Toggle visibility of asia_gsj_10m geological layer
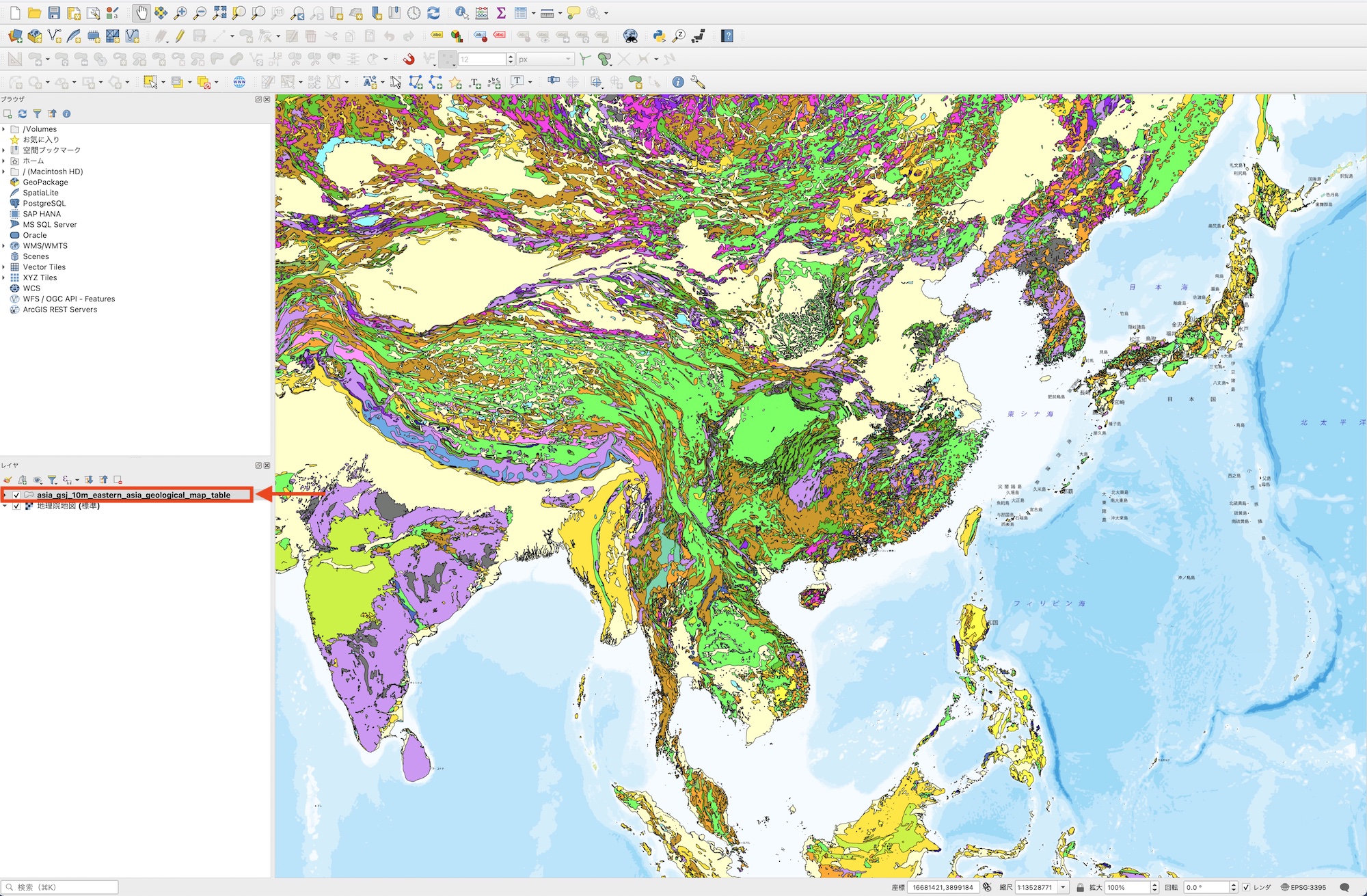Image resolution: width=1367 pixels, height=896 pixels. 16,495
